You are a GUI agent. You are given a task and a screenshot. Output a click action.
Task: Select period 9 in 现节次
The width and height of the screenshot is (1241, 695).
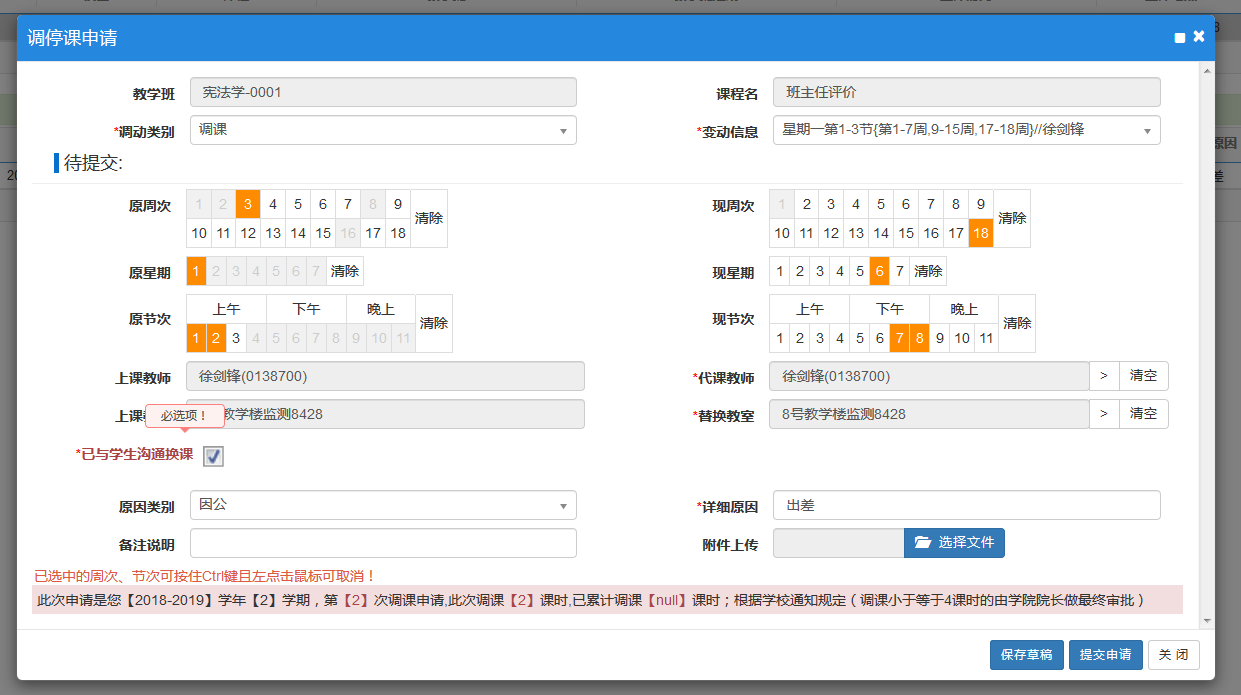click(x=940, y=338)
